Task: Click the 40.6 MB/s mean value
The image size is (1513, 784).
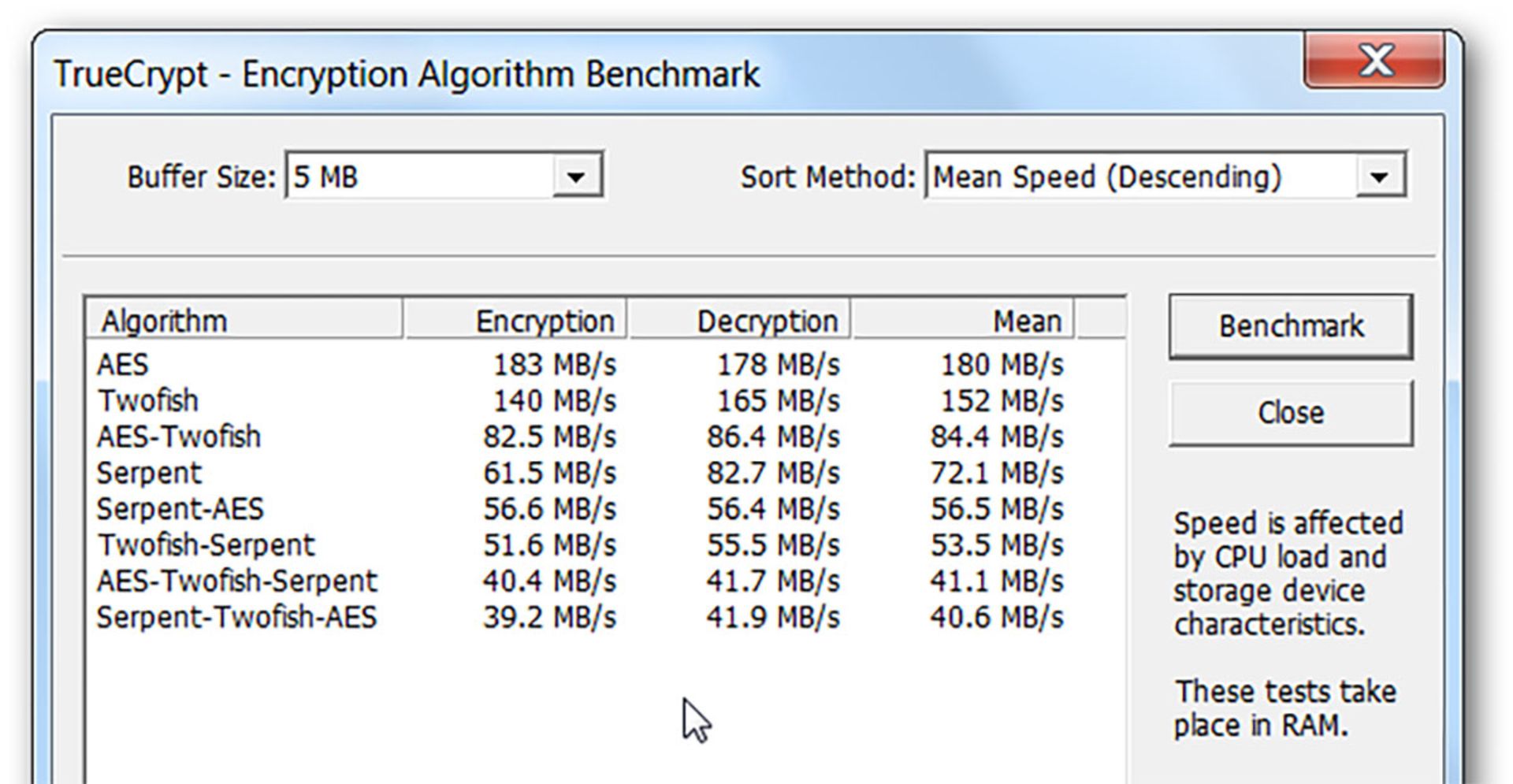Action: coord(998,617)
